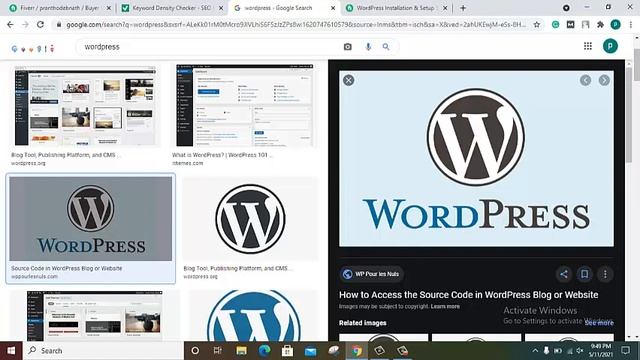640x360 pixels.
Task: Open Mail app from the taskbar
Action: pos(310,351)
